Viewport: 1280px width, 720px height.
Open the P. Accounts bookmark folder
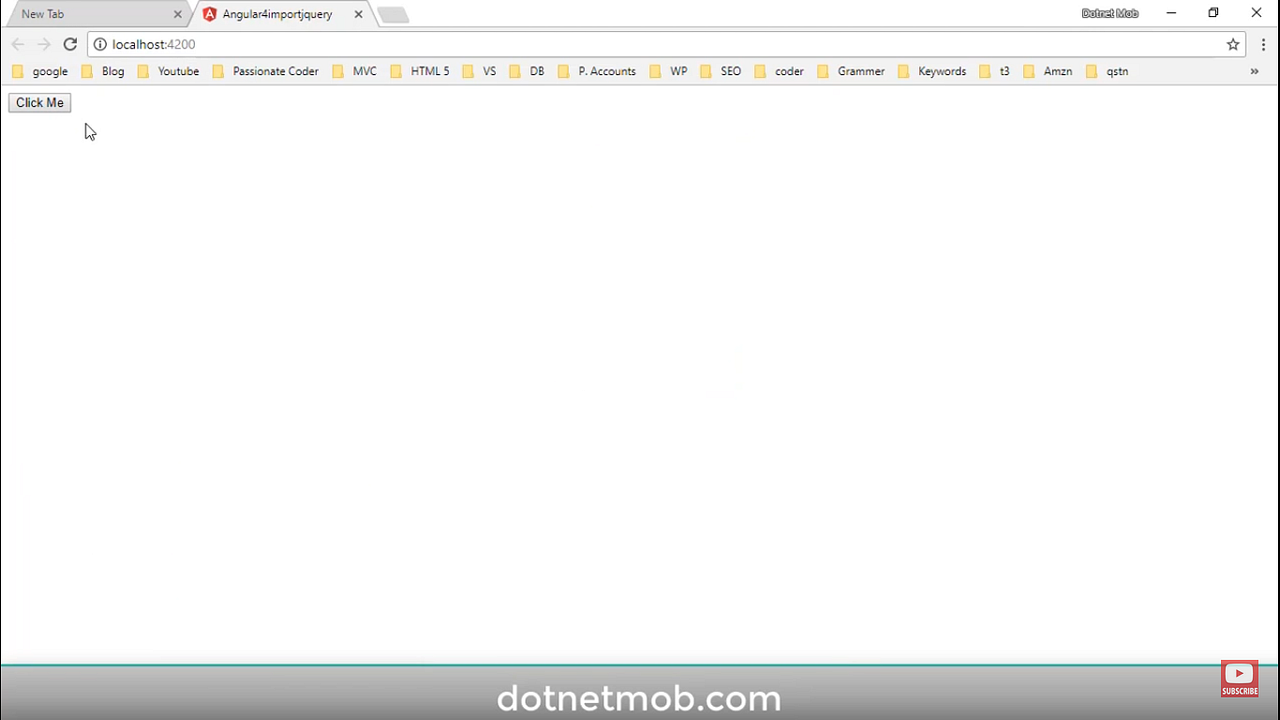(x=606, y=71)
